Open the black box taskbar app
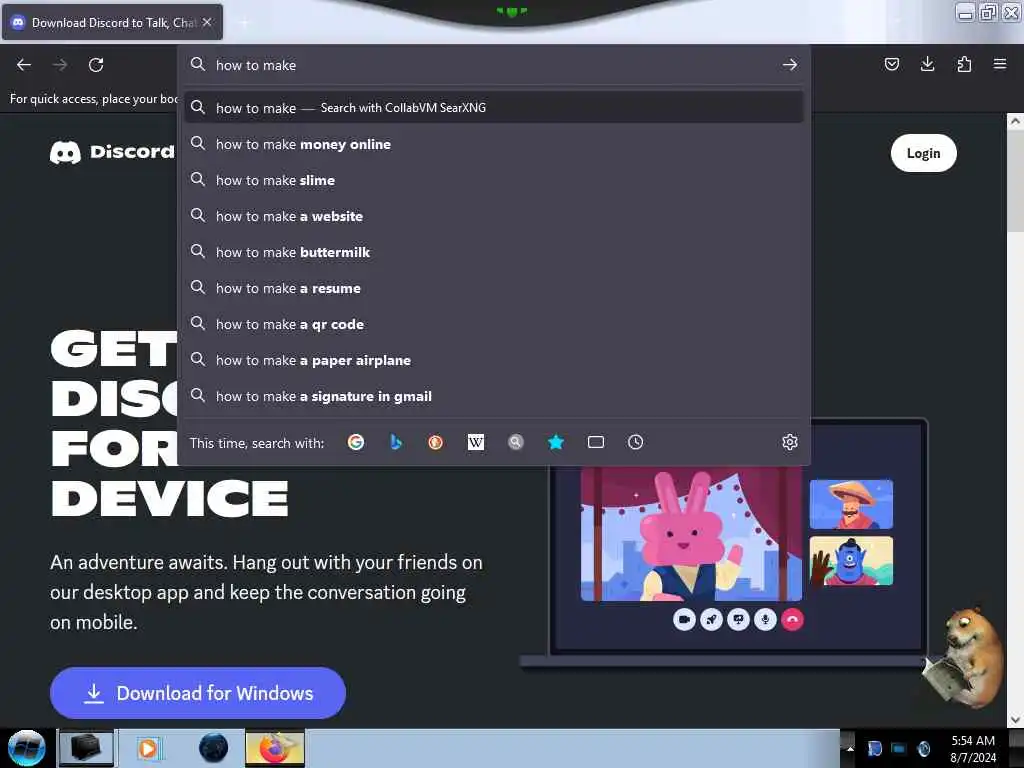This screenshot has width=1024, height=768. pos(86,748)
